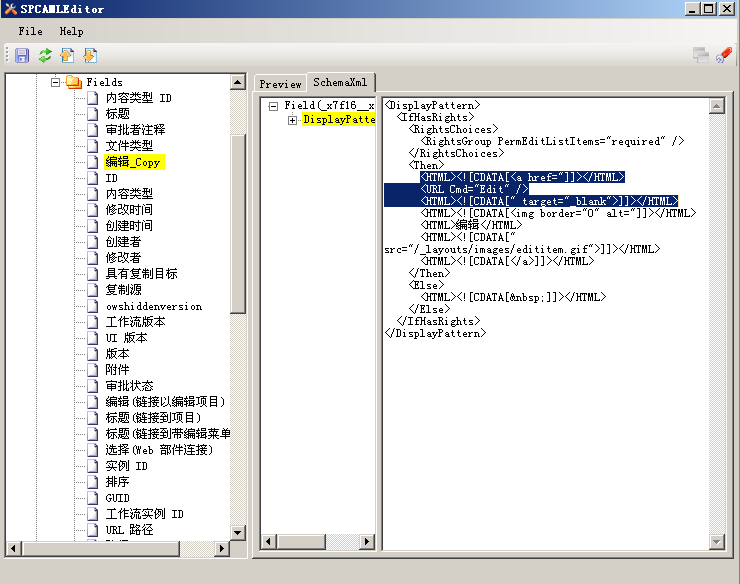Image resolution: width=740 pixels, height=584 pixels.
Task: Select the GUID field in tree
Action: pos(118,498)
